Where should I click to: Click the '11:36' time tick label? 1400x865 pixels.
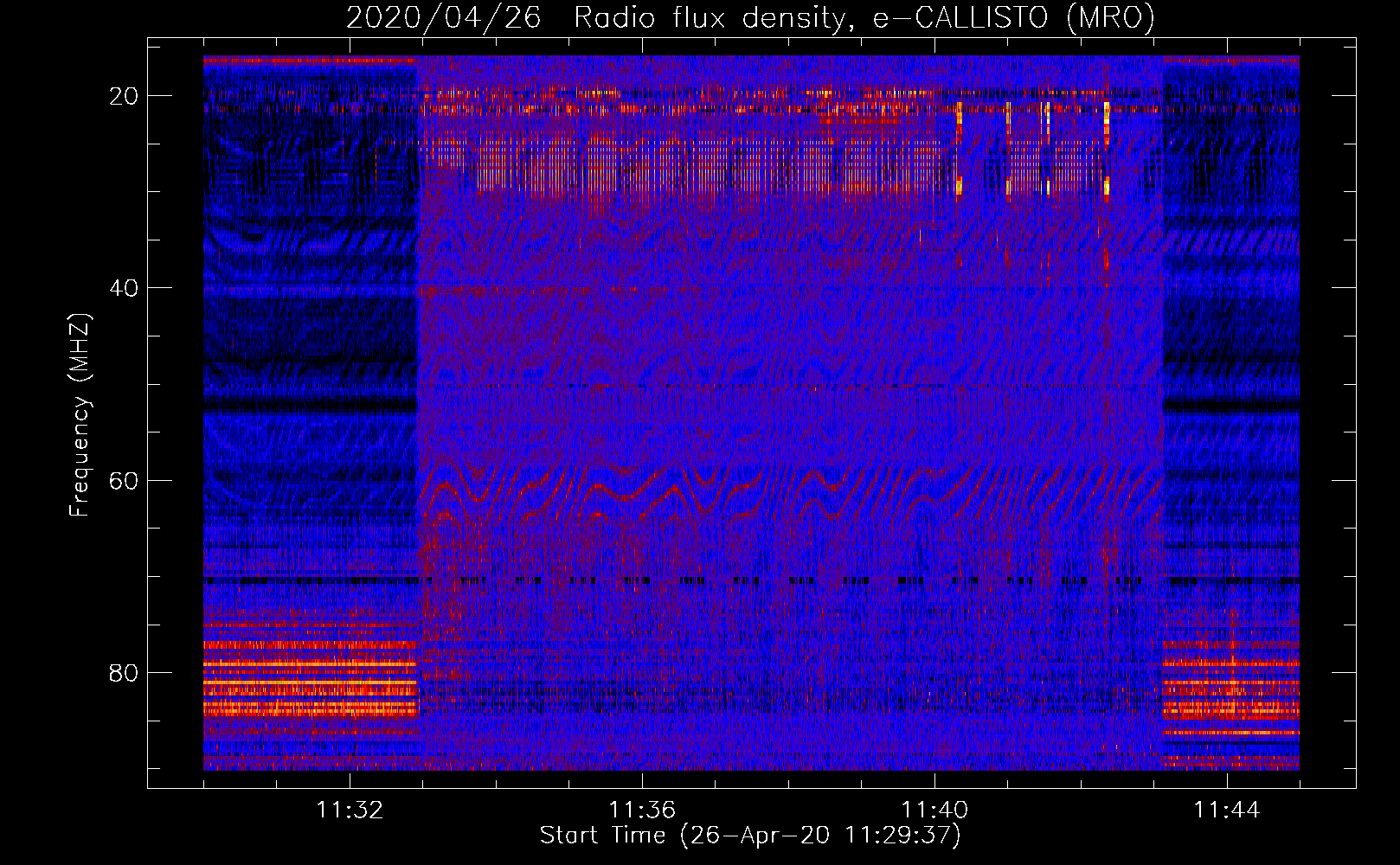pyautogui.click(x=642, y=811)
